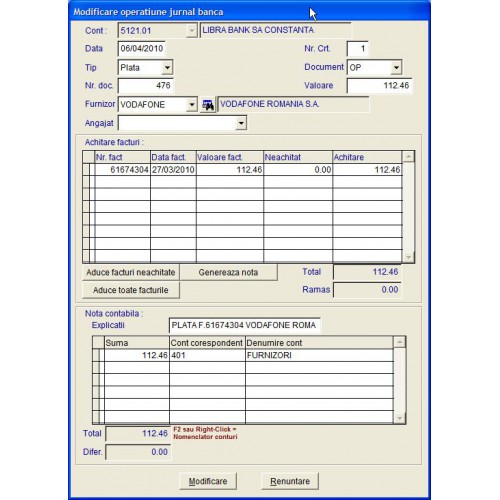Click the Nr. Crt. field
Screen dimensions: 500x500
coord(357,49)
